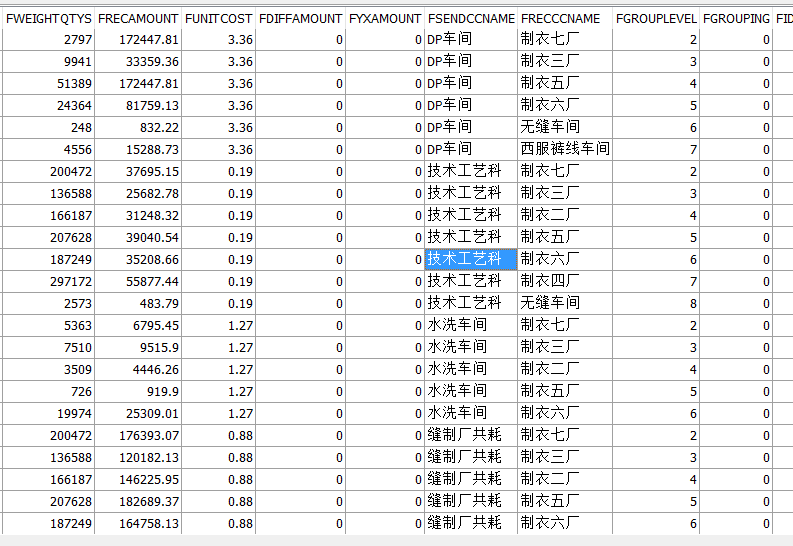793x546 pixels.
Task: Select cell with amount 39040.54
Action: pos(138,238)
